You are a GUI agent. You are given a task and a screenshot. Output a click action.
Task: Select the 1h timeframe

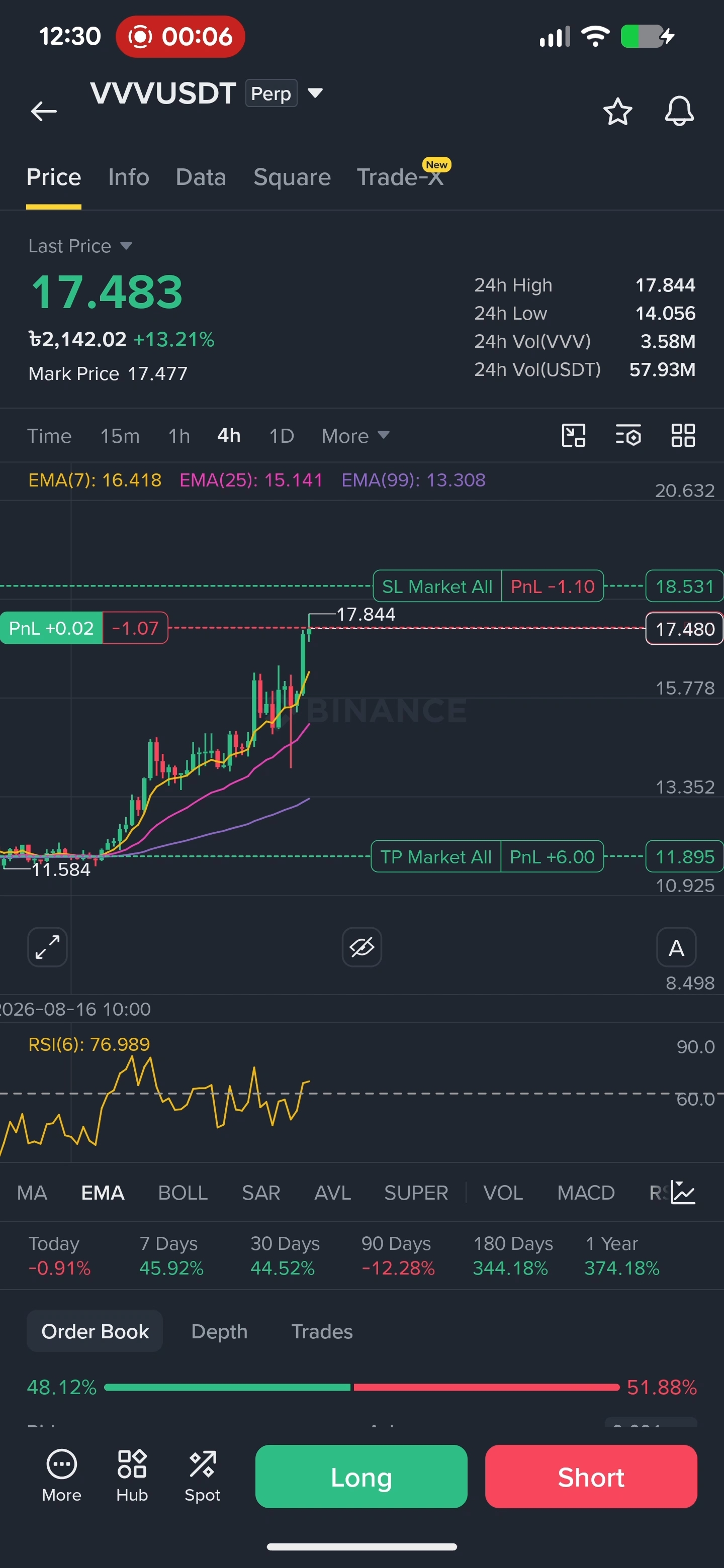(179, 436)
